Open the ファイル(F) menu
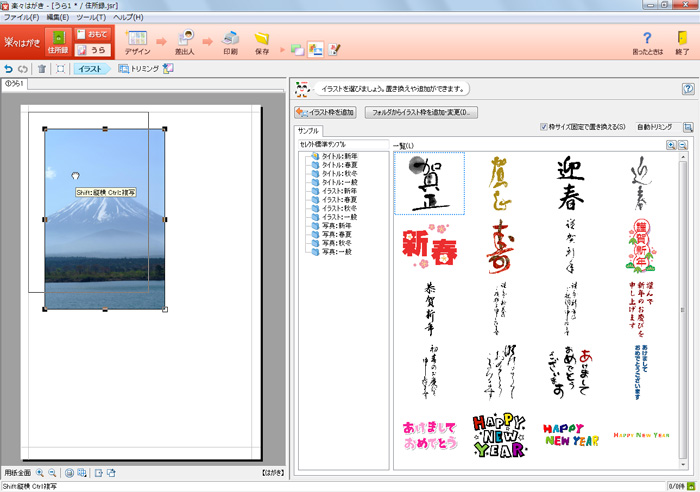Screen dimensions: 700x492 (22, 17)
